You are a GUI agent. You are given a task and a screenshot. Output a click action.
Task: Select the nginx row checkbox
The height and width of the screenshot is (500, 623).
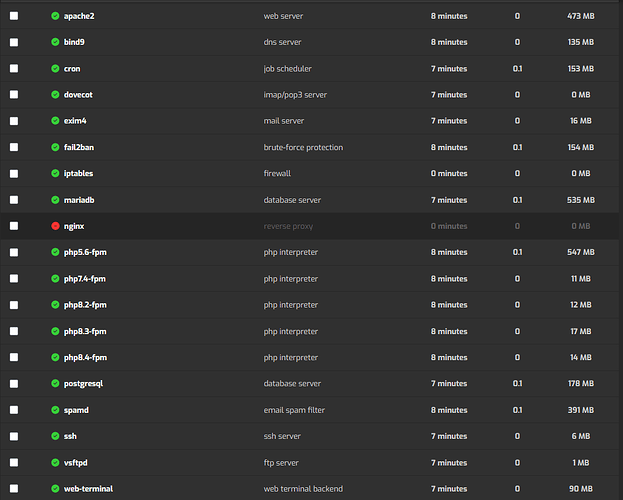tap(14, 226)
